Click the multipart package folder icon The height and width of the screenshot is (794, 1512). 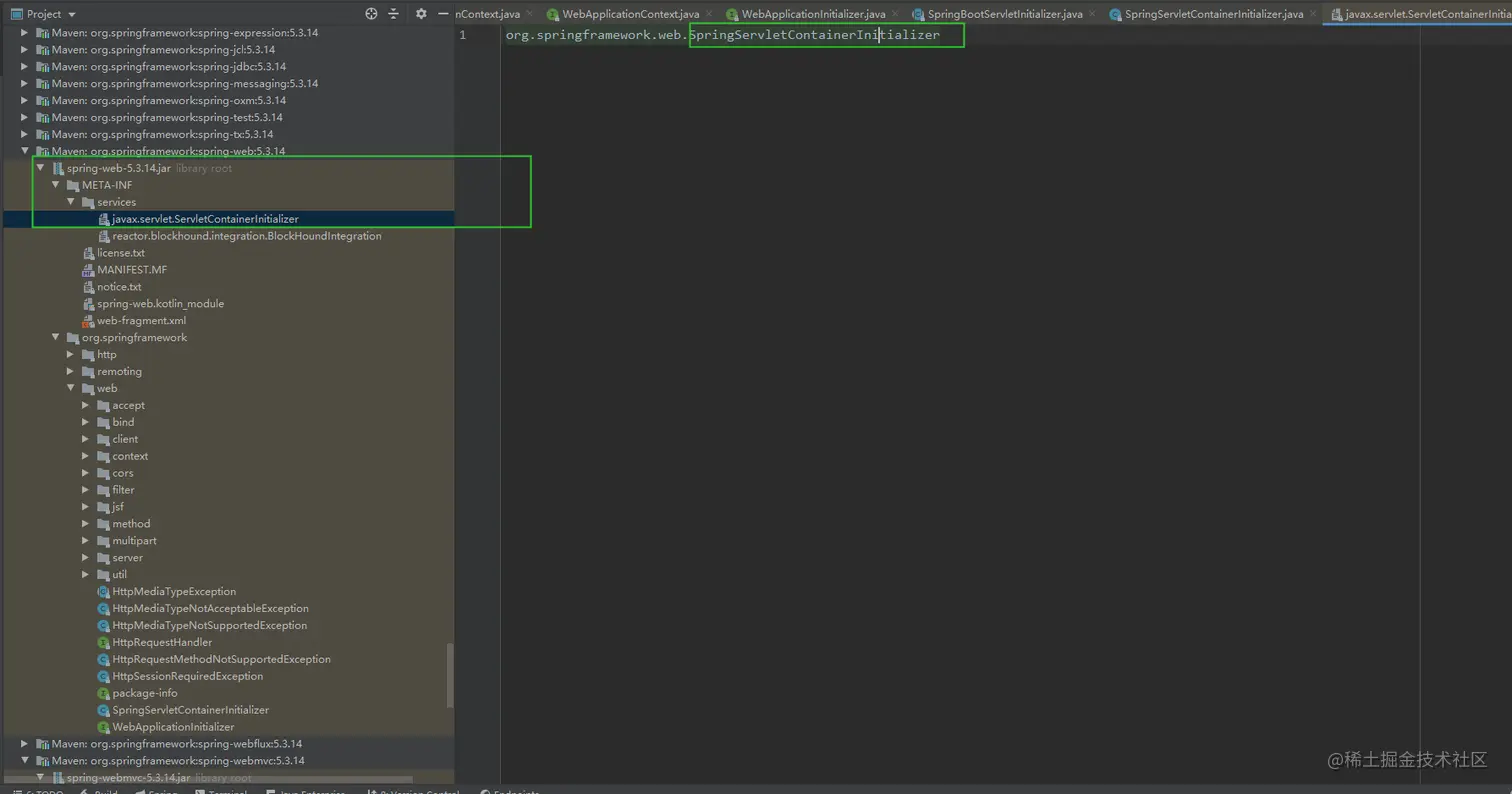point(103,541)
